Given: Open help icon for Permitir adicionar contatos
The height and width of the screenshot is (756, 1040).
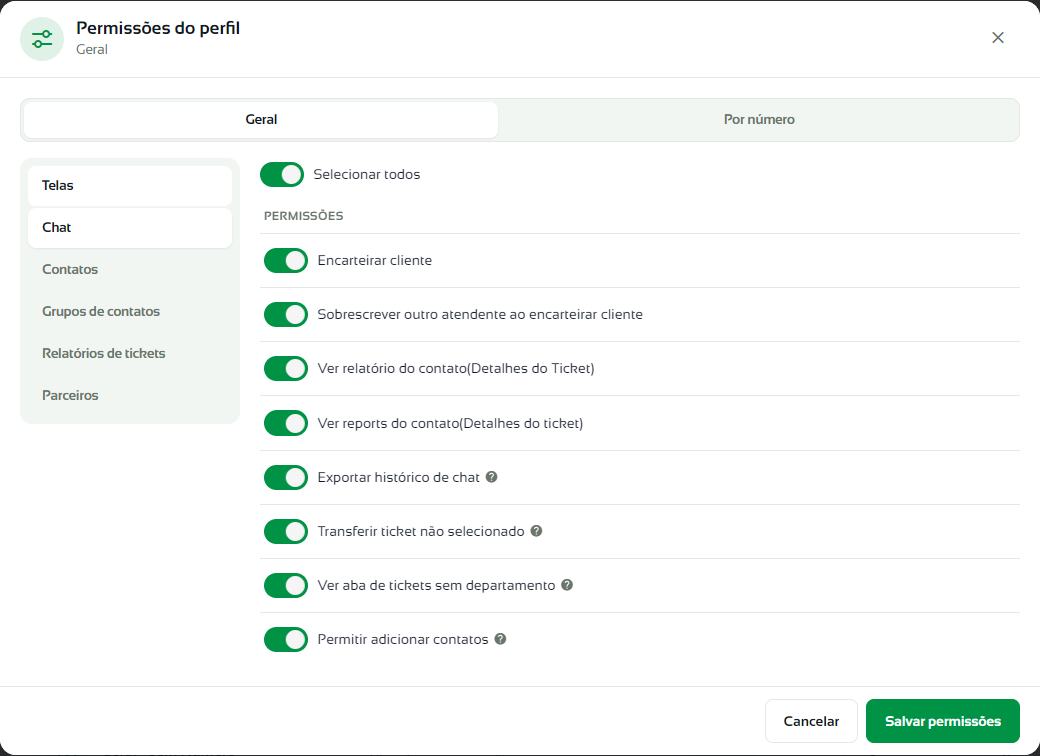Looking at the screenshot, I should pos(501,639).
